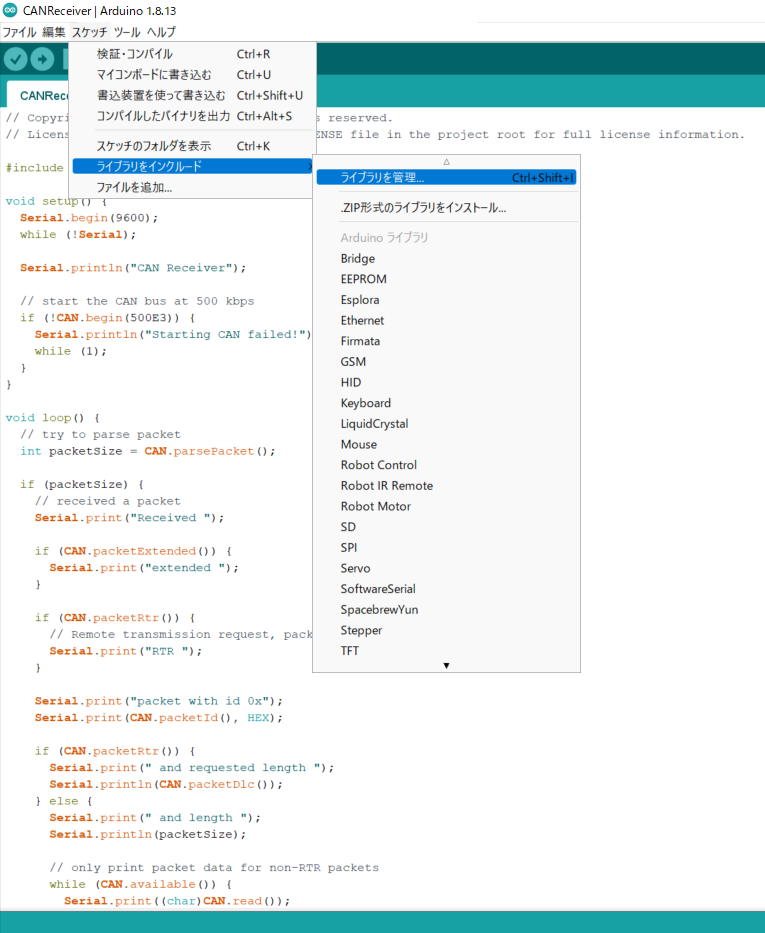Include the GSM library
The height and width of the screenshot is (933, 765).
tap(446, 362)
